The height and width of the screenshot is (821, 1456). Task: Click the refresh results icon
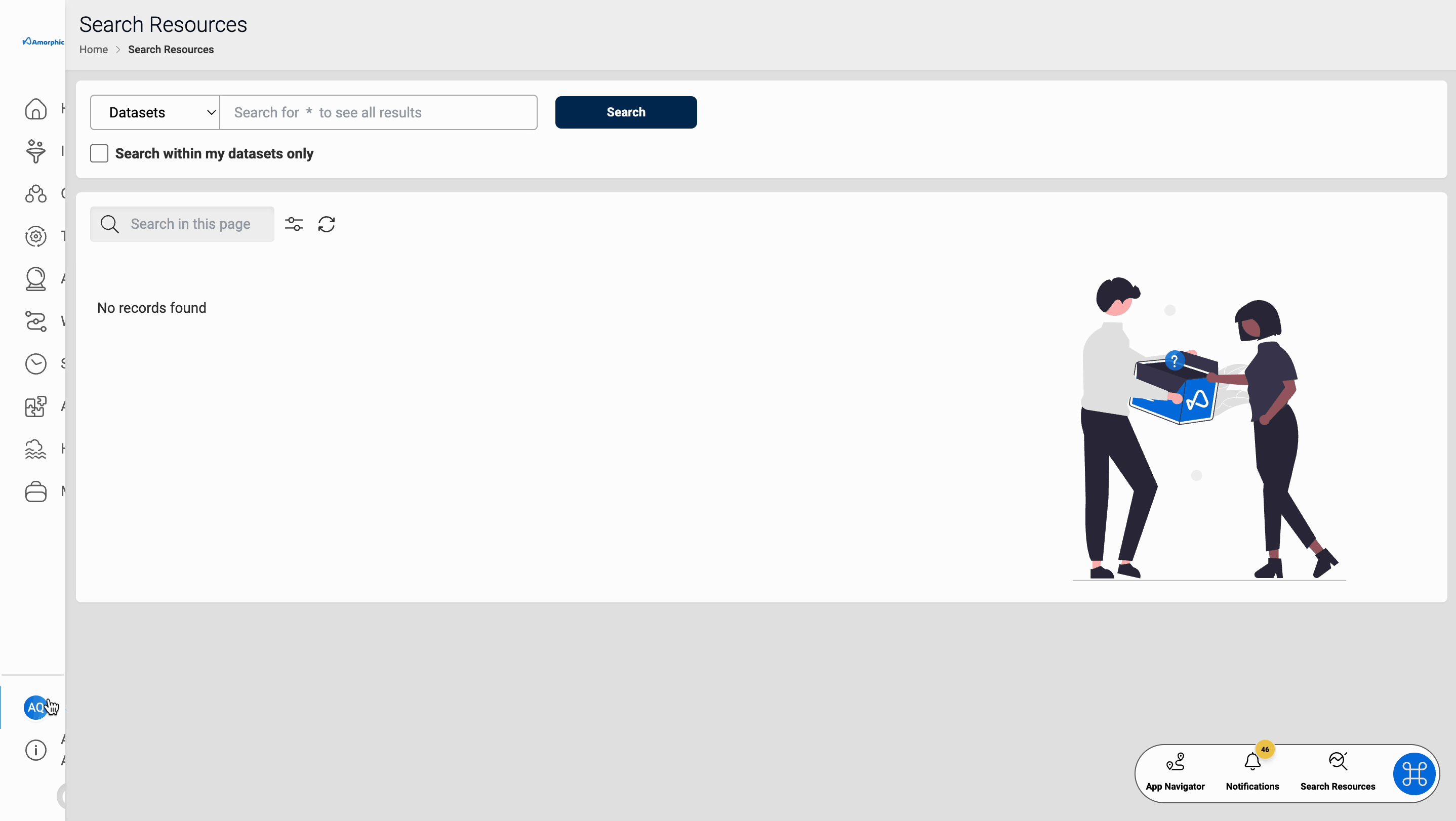pos(327,223)
